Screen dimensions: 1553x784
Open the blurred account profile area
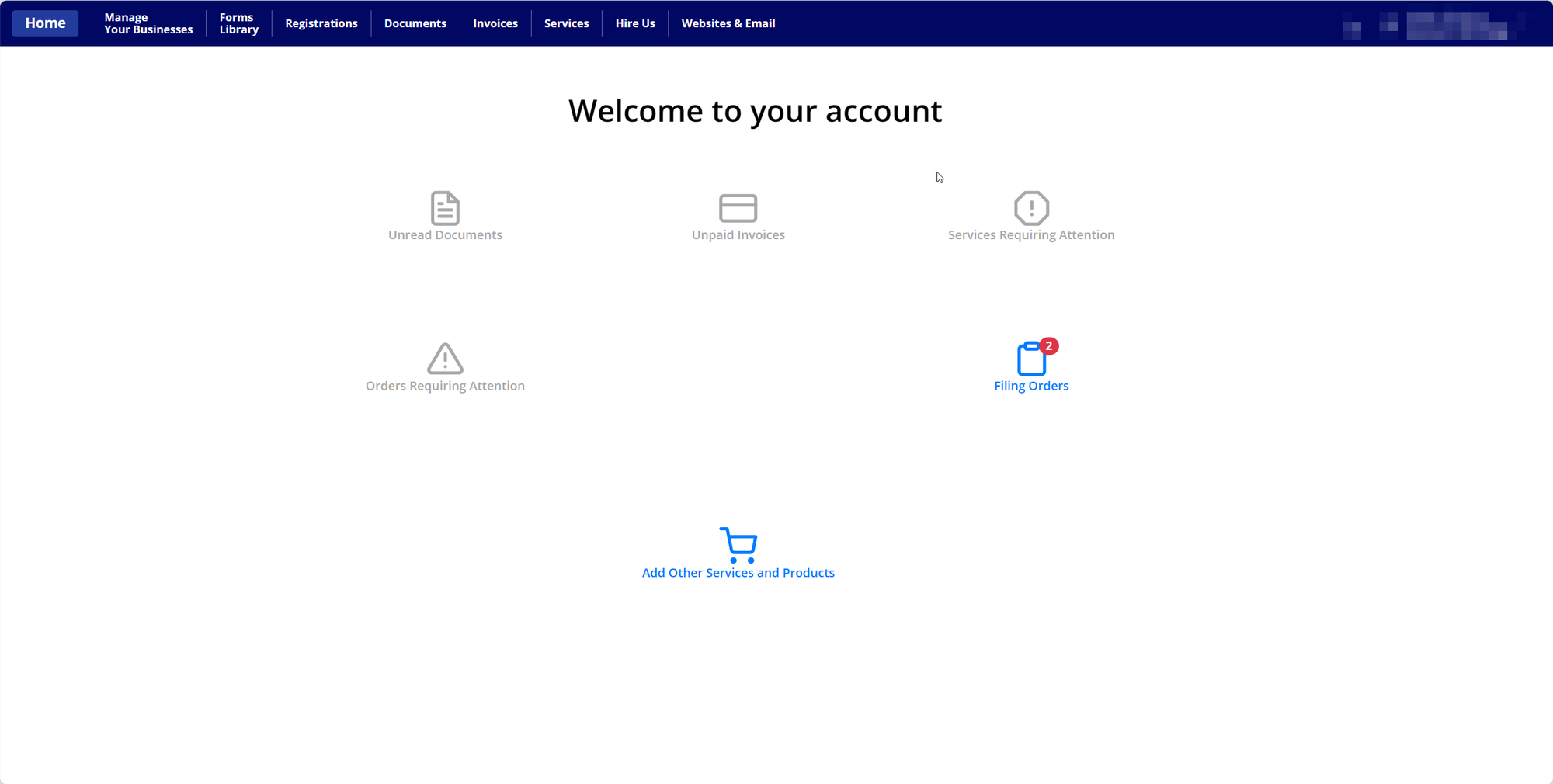coord(1433,26)
